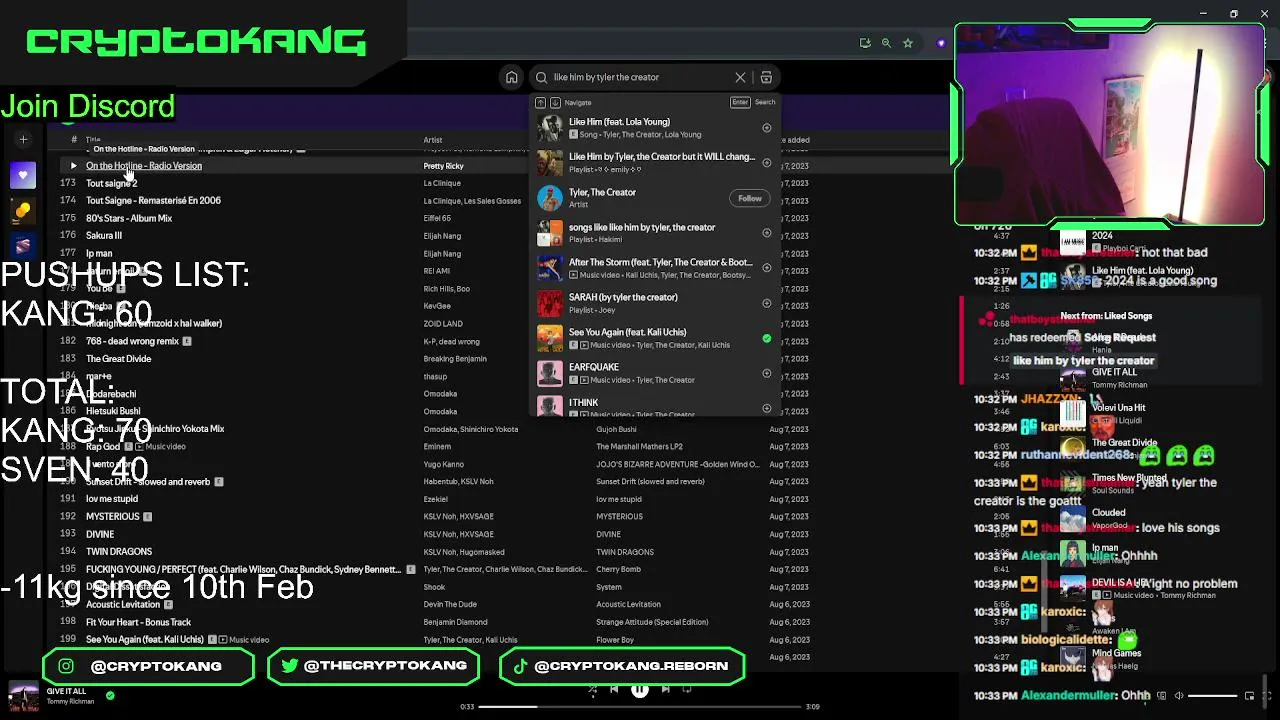Viewport: 1280px width, 720px height.
Task: Skip to next track
Action: click(665, 688)
